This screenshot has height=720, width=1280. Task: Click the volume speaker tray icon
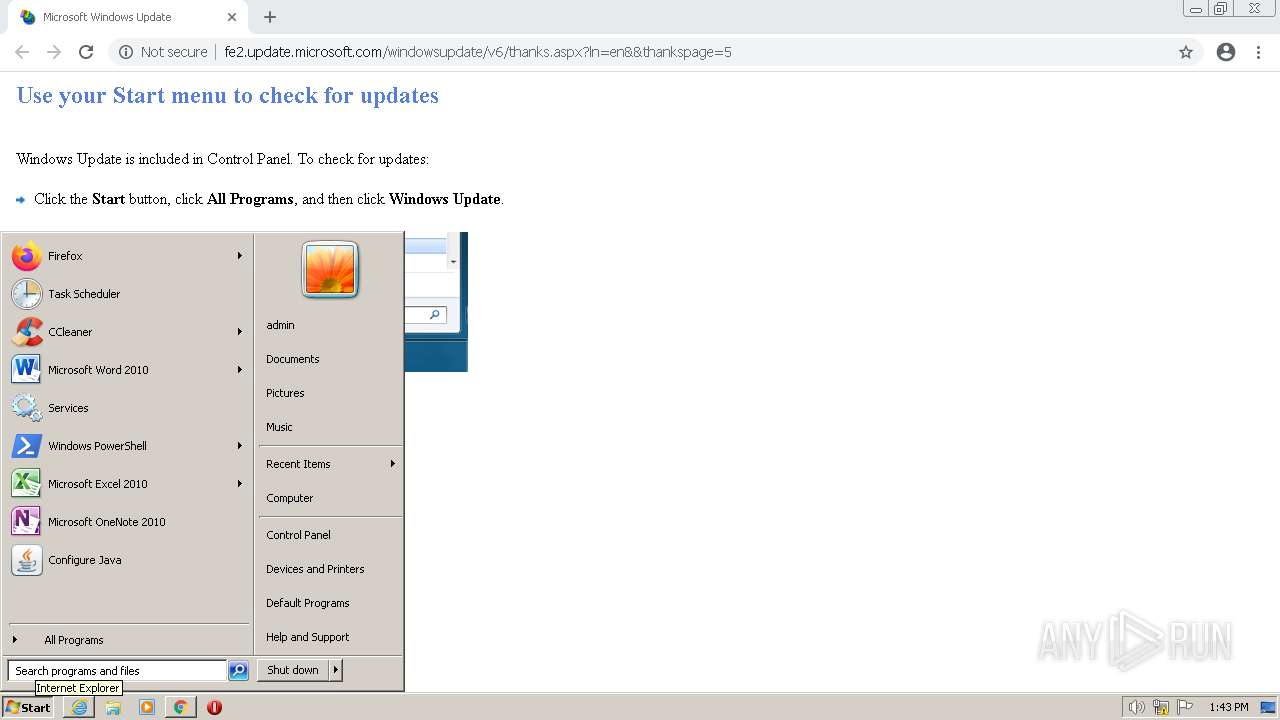pyautogui.click(x=1136, y=707)
